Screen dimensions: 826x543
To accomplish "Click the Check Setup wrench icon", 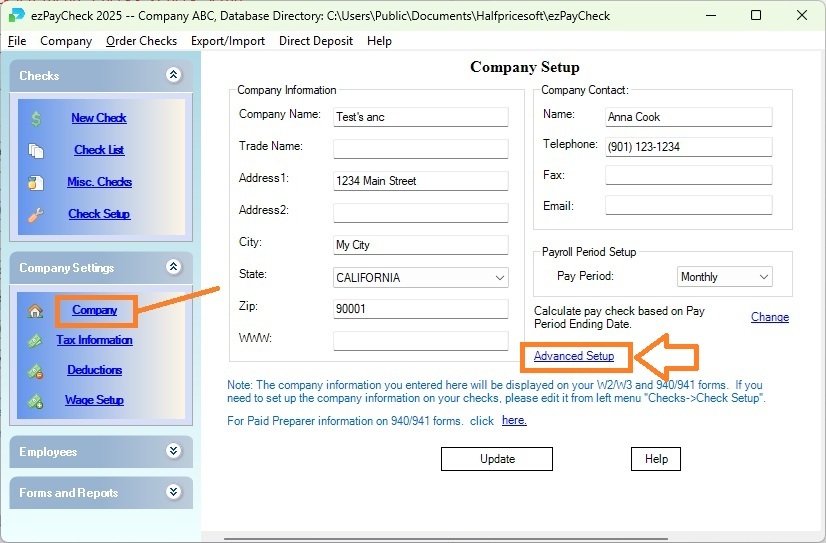I will click(36, 214).
